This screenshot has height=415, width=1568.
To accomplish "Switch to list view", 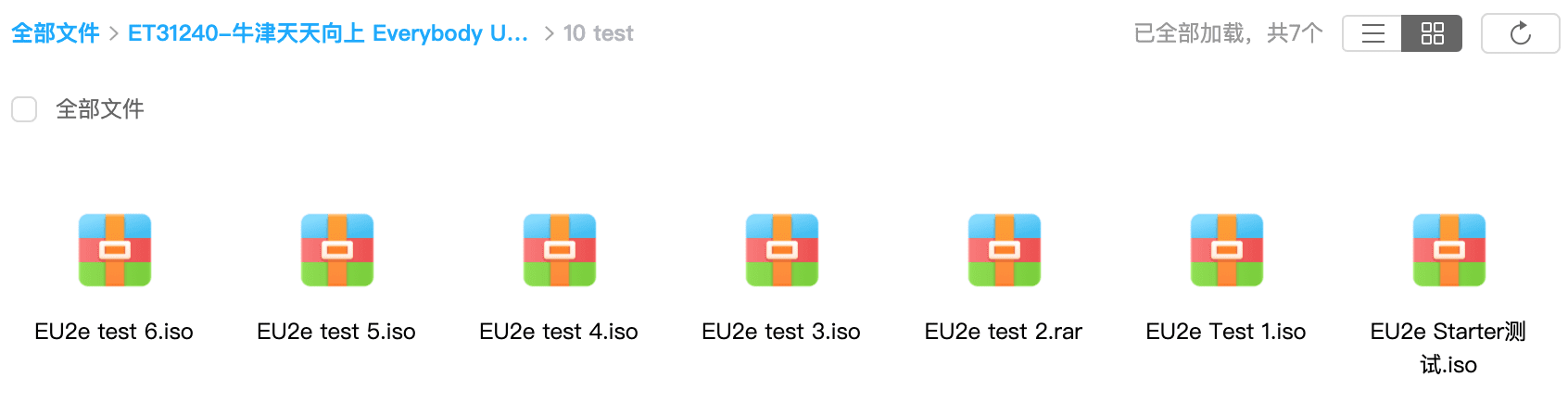I will (1372, 34).
